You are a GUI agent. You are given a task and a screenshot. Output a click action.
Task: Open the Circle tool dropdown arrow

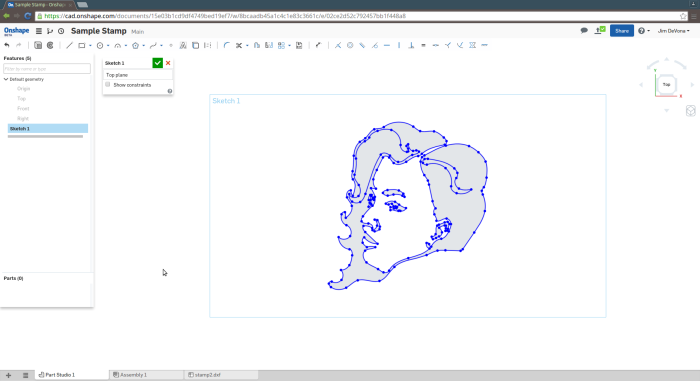click(108, 46)
